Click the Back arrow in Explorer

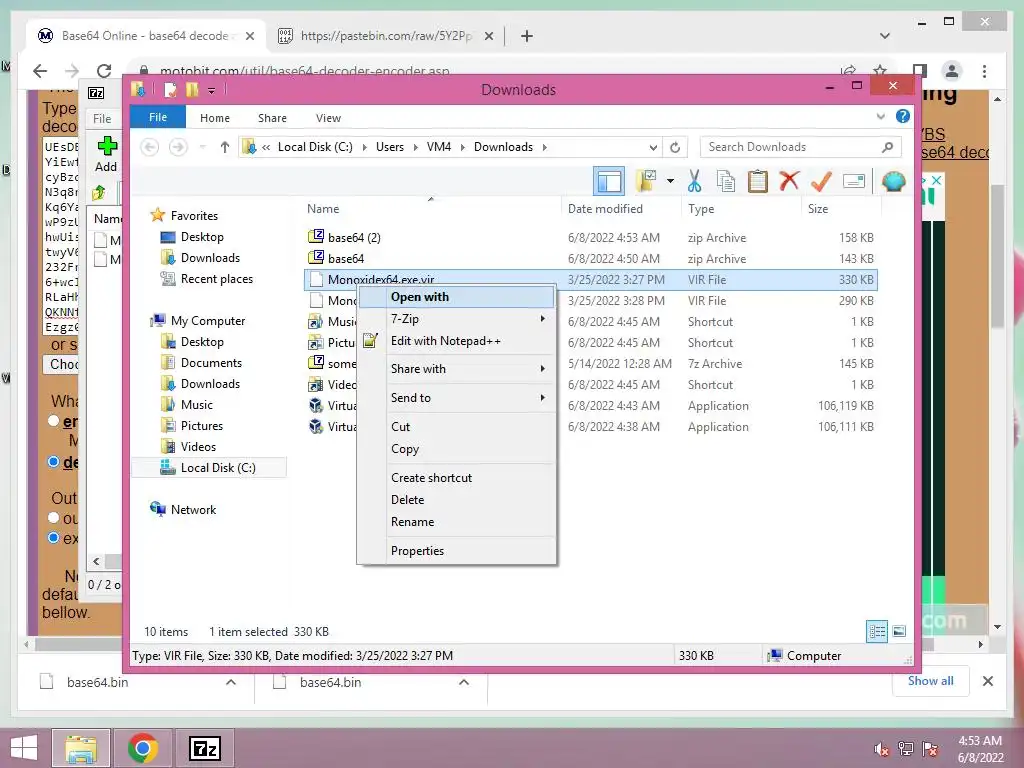pyautogui.click(x=150, y=147)
